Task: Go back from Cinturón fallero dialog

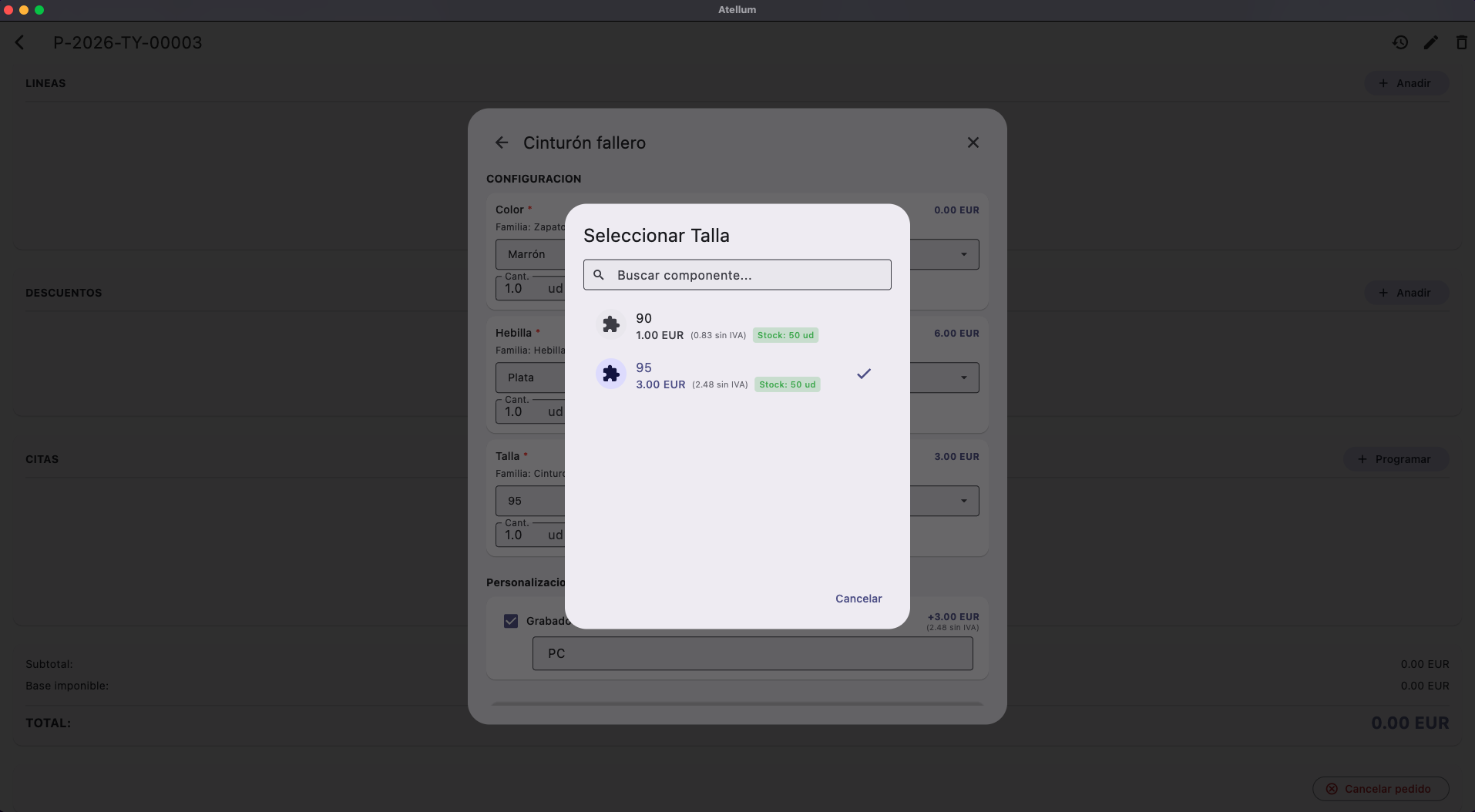Action: click(502, 143)
